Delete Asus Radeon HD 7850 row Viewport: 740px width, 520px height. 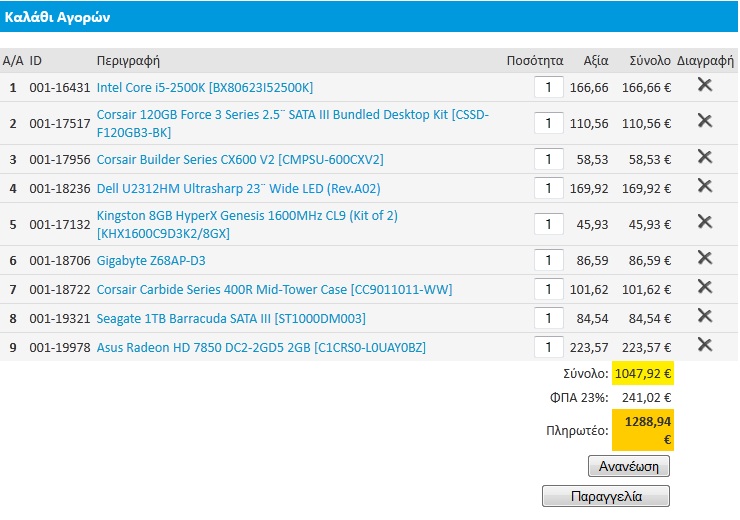705,345
